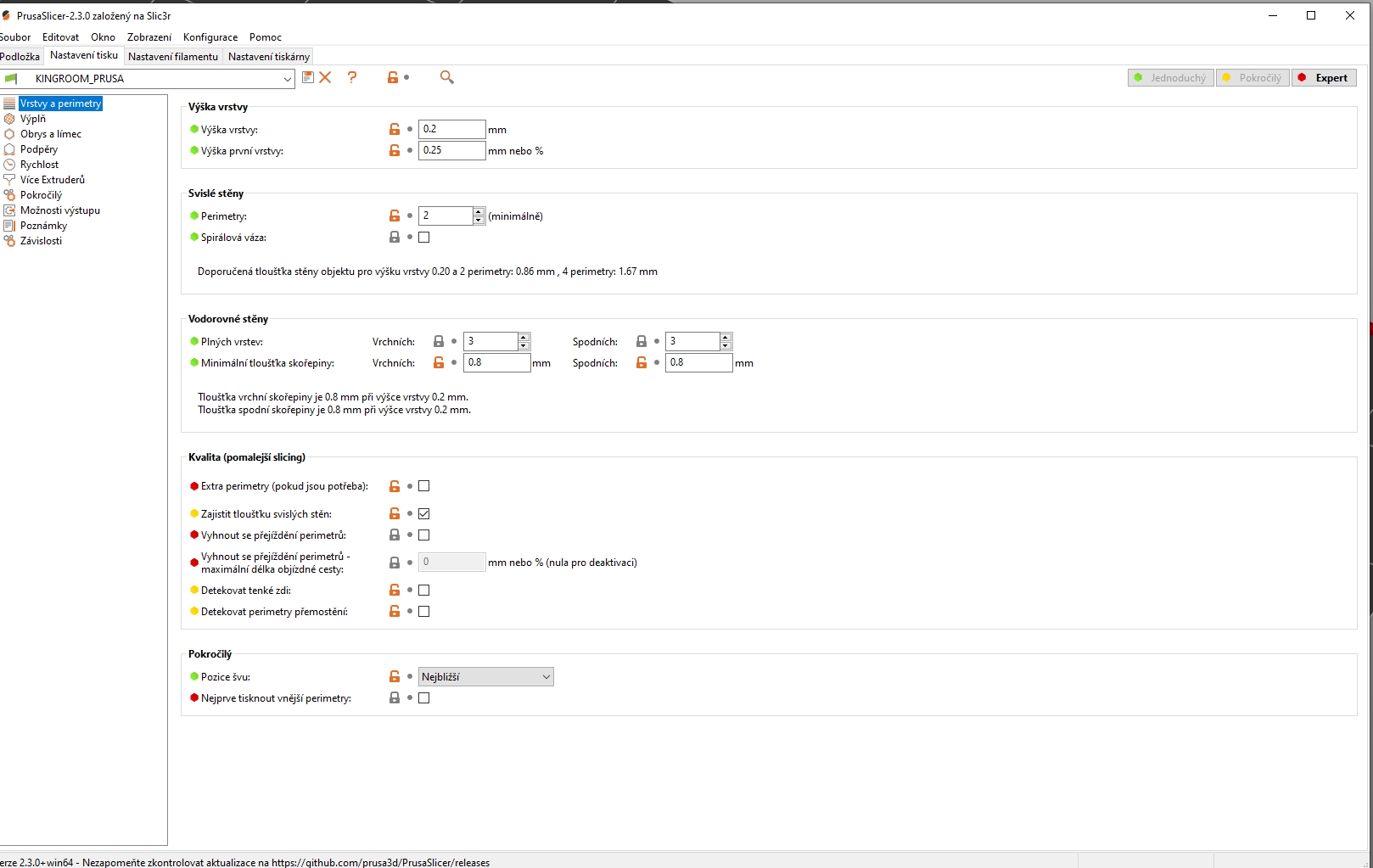
Task: Click the red X delete preset icon
Action: [x=325, y=77]
